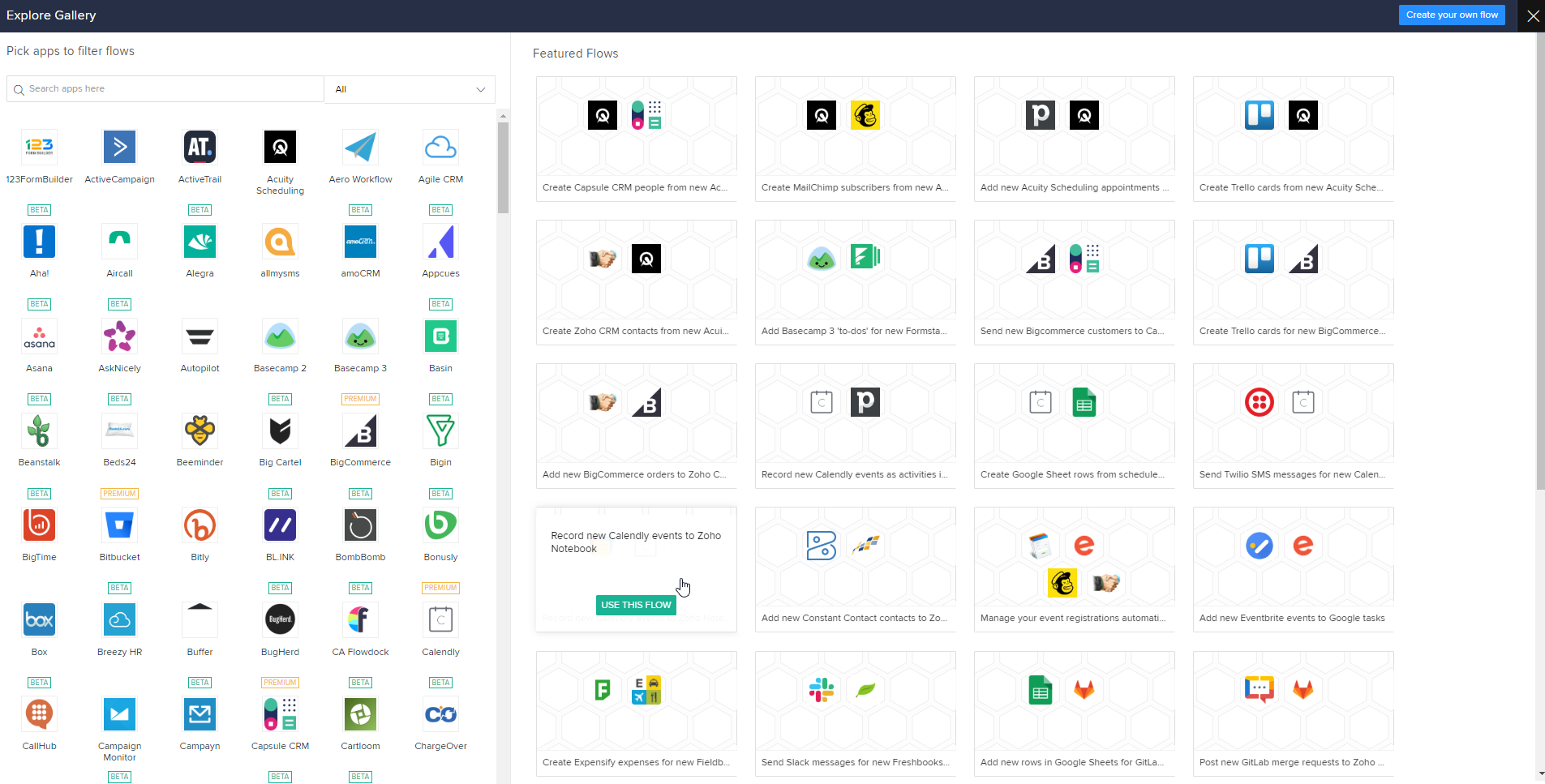Choose the Bitbucket app icon

pyautogui.click(x=119, y=525)
